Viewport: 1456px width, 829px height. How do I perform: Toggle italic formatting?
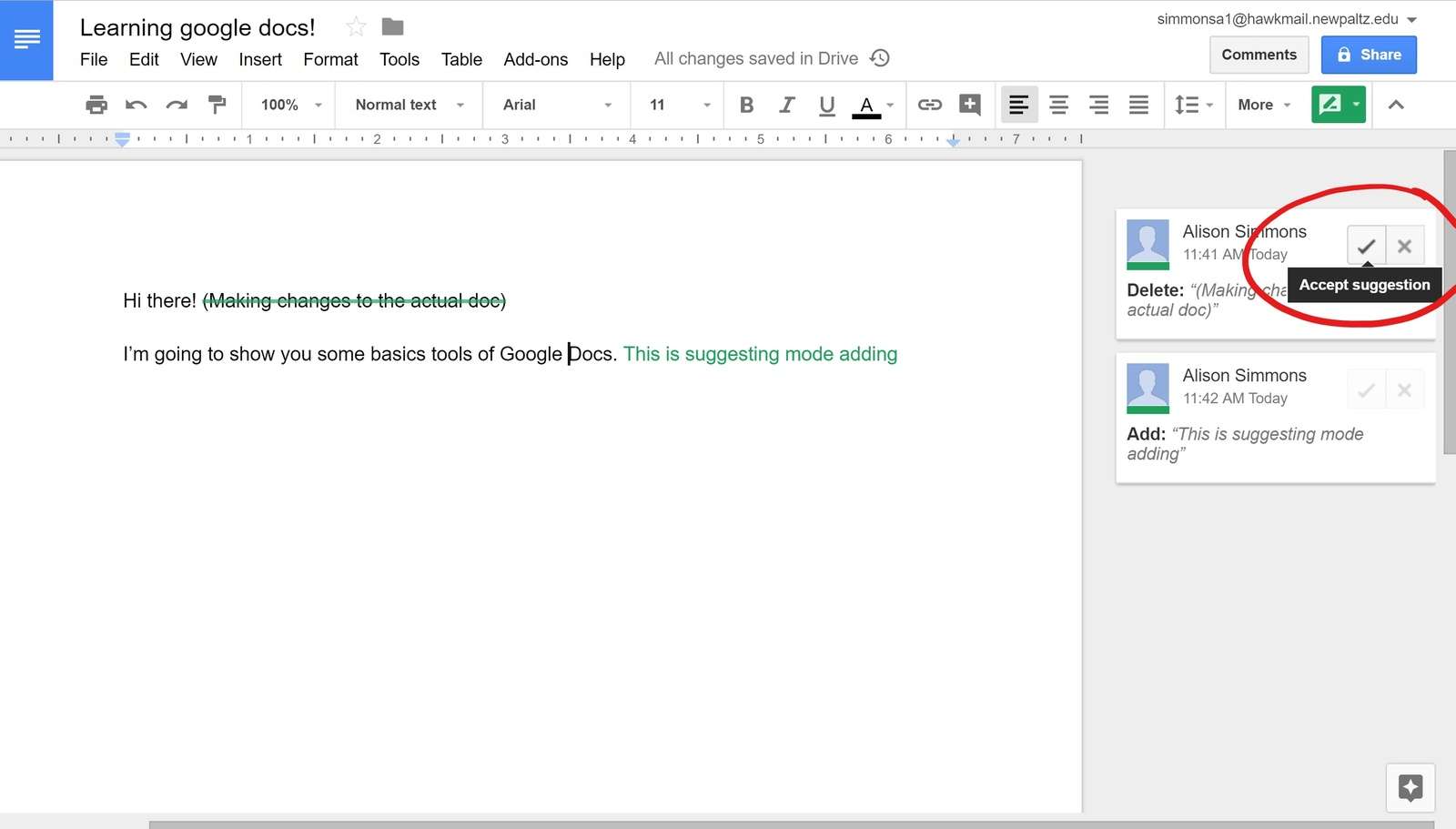tap(786, 105)
